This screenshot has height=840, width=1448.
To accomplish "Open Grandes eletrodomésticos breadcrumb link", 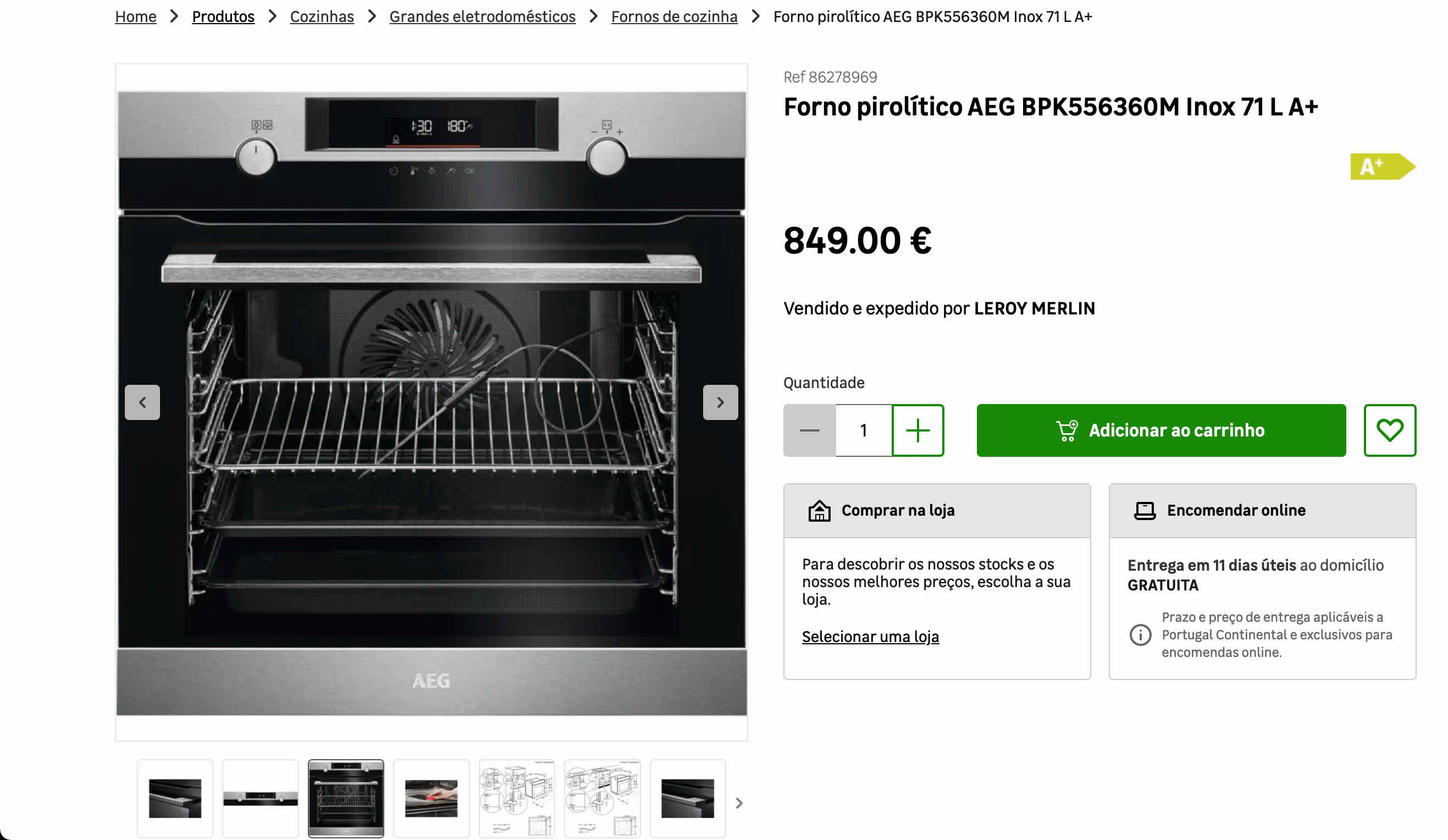I will pyautogui.click(x=482, y=16).
